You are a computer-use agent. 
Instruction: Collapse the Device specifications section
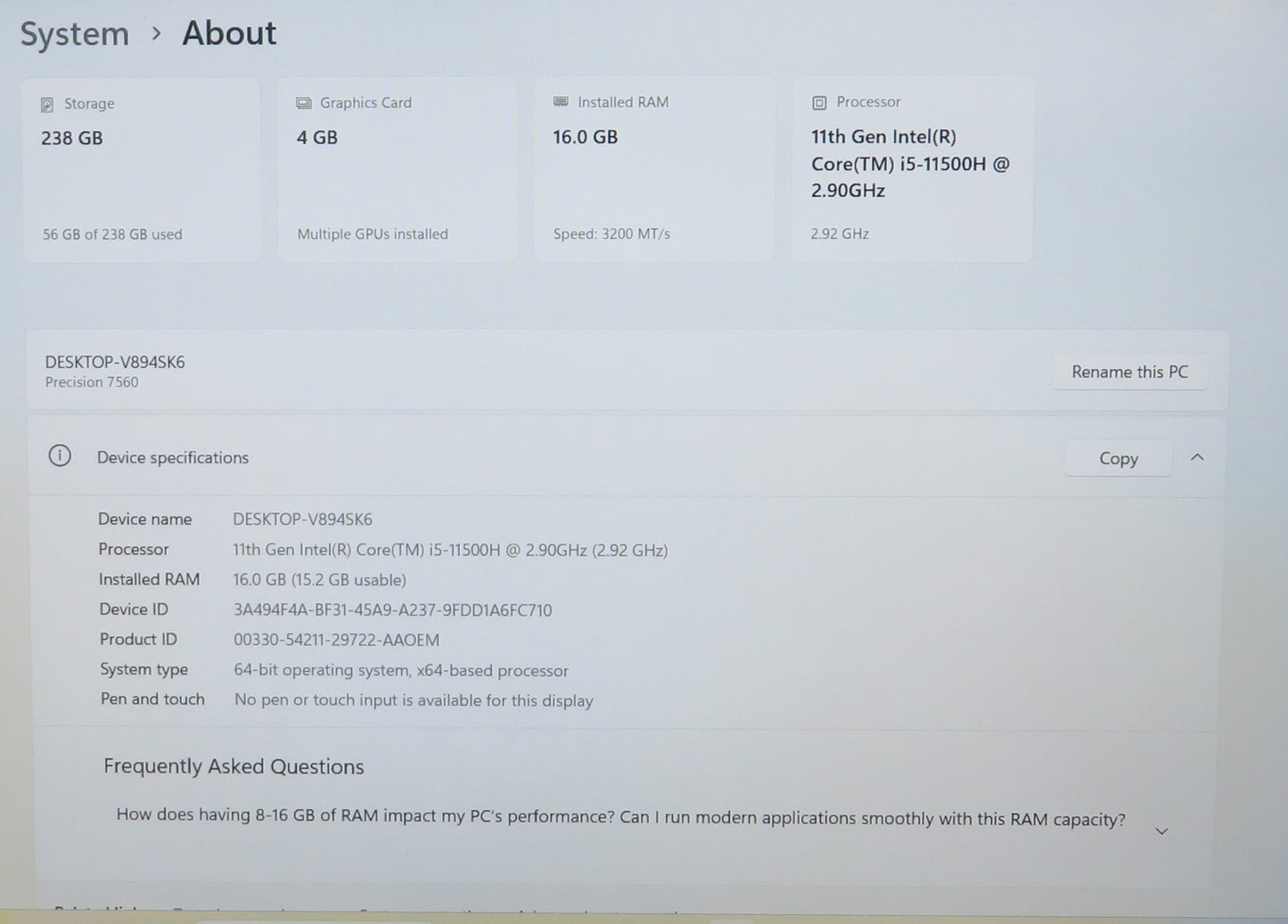coord(1197,457)
